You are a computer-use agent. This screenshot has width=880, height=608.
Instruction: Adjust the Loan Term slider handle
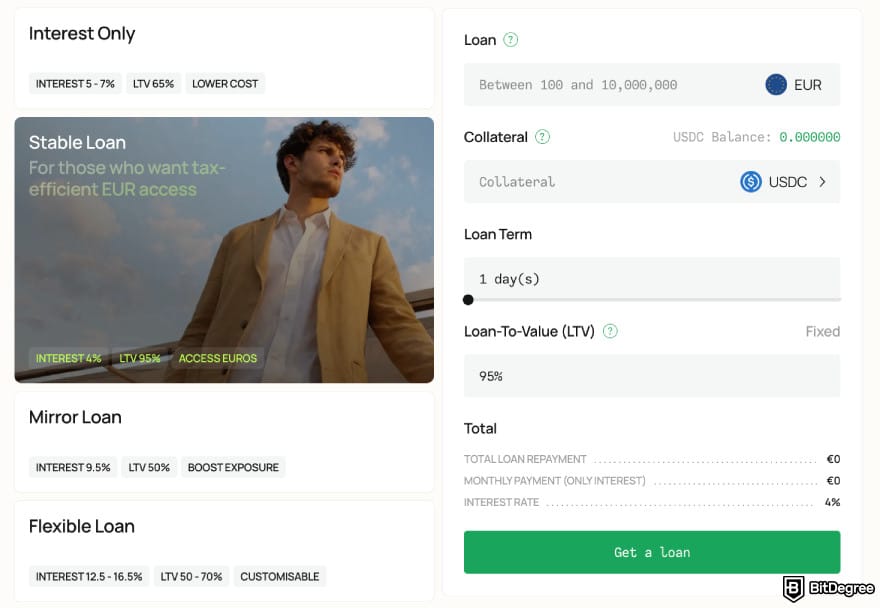point(468,299)
